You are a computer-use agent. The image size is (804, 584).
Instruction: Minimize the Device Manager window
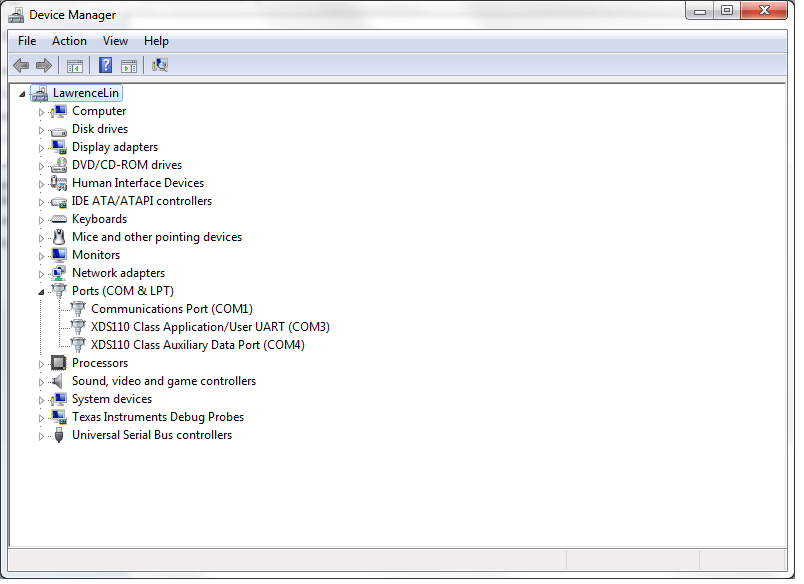pyautogui.click(x=700, y=11)
